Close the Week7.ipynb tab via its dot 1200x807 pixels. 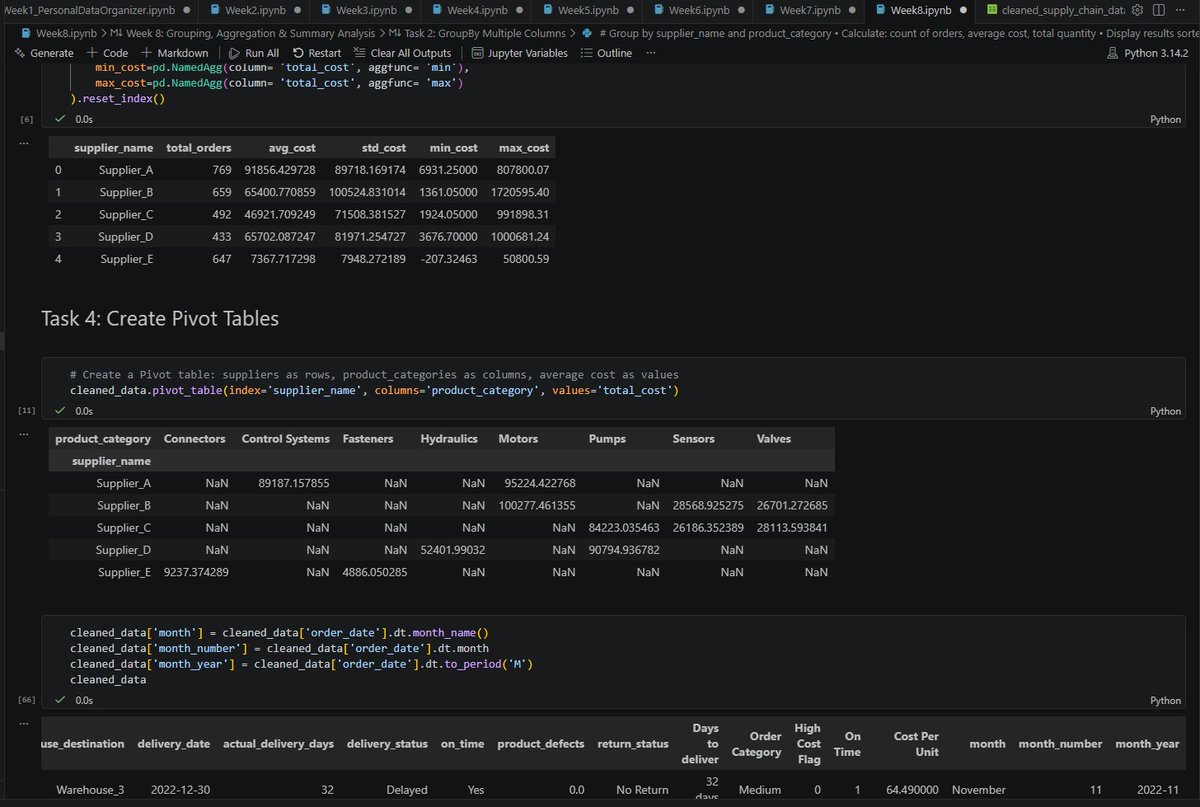pos(850,10)
